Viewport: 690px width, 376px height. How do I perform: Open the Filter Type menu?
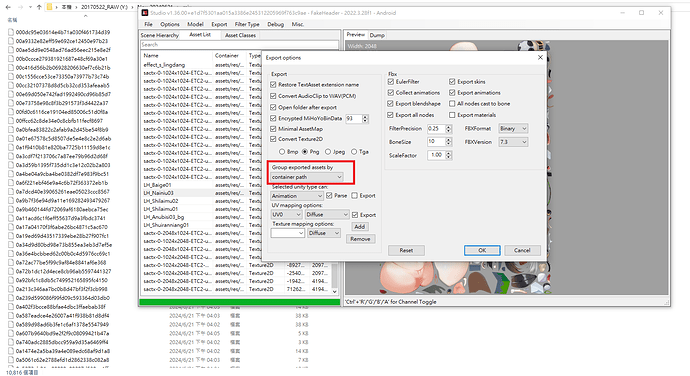(x=247, y=24)
